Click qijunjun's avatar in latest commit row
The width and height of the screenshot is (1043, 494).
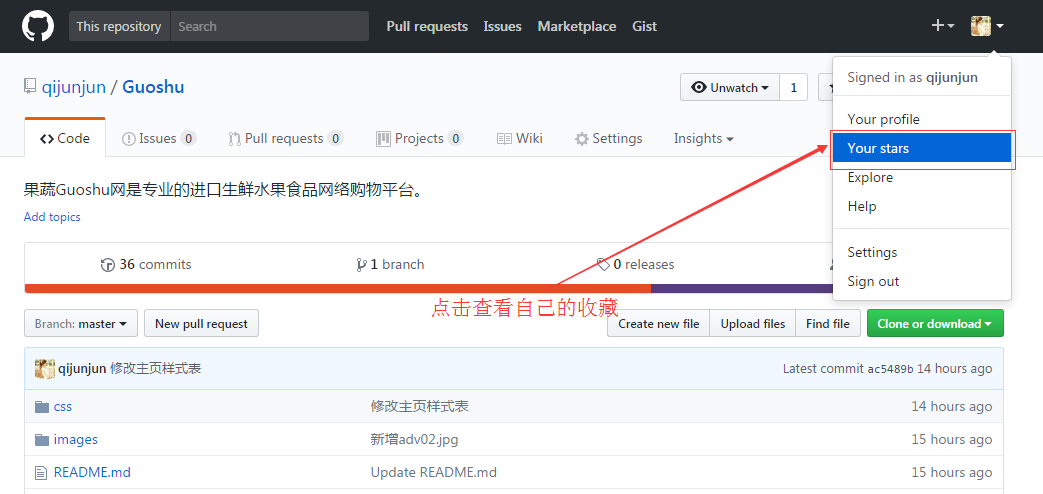click(x=45, y=368)
